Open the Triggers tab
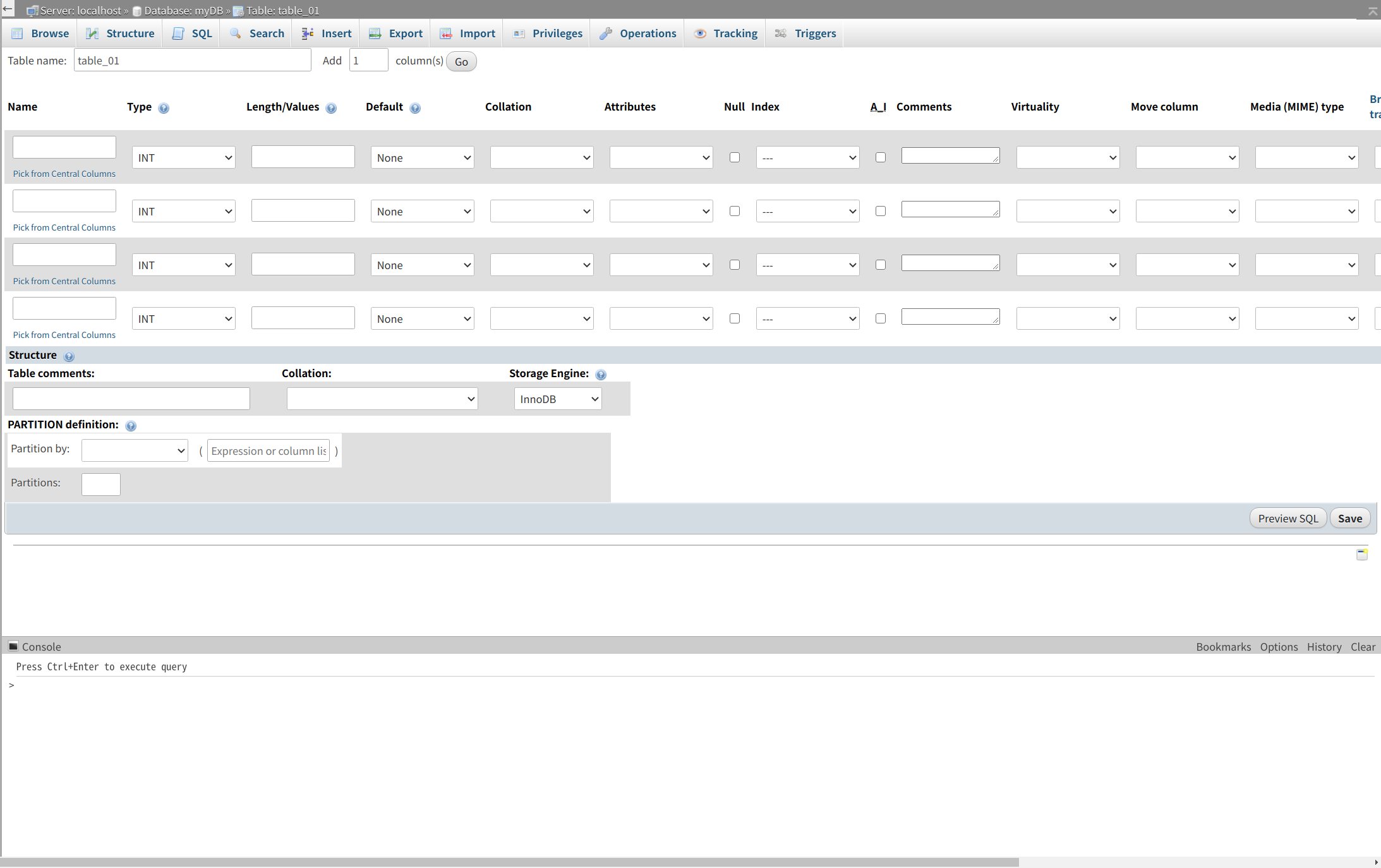1381x868 pixels. pyautogui.click(x=804, y=33)
